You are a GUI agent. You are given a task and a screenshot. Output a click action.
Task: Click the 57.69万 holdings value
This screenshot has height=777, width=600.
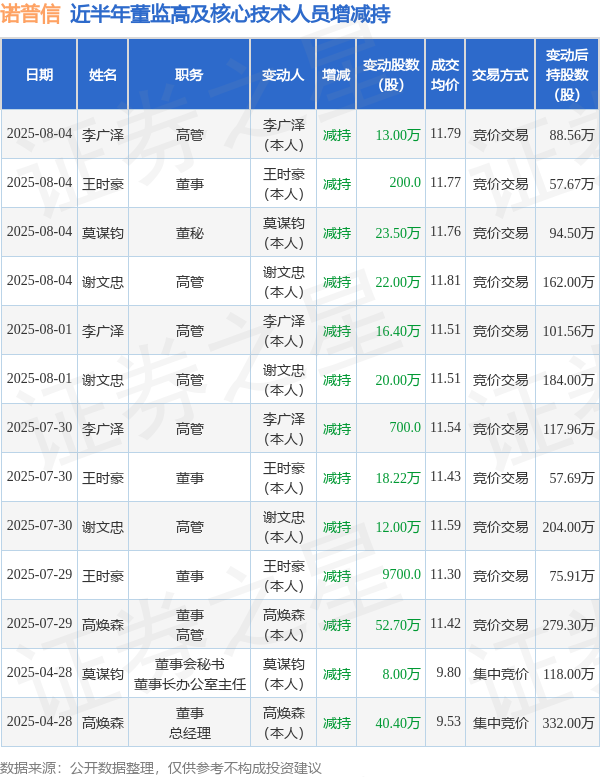571,478
